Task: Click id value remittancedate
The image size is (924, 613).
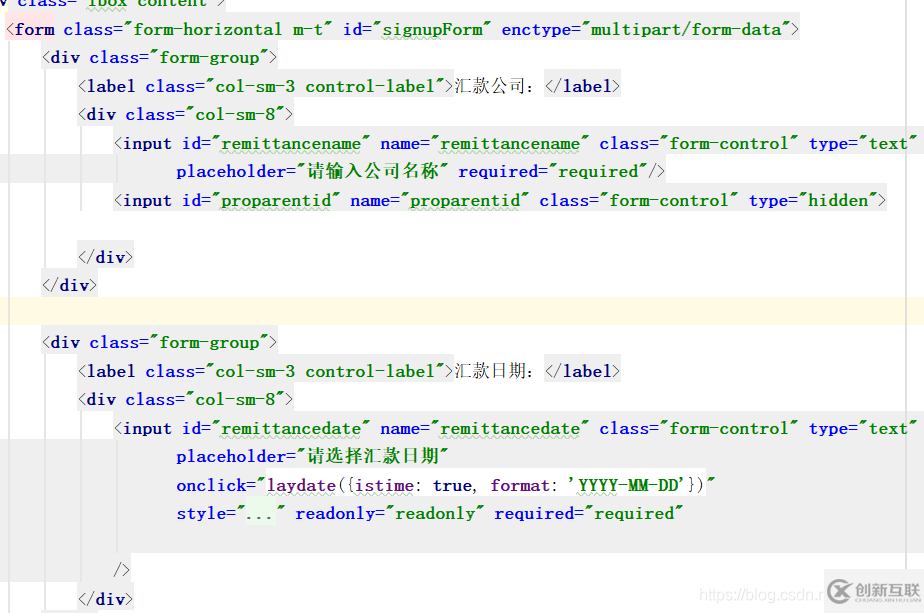Action: (291, 429)
